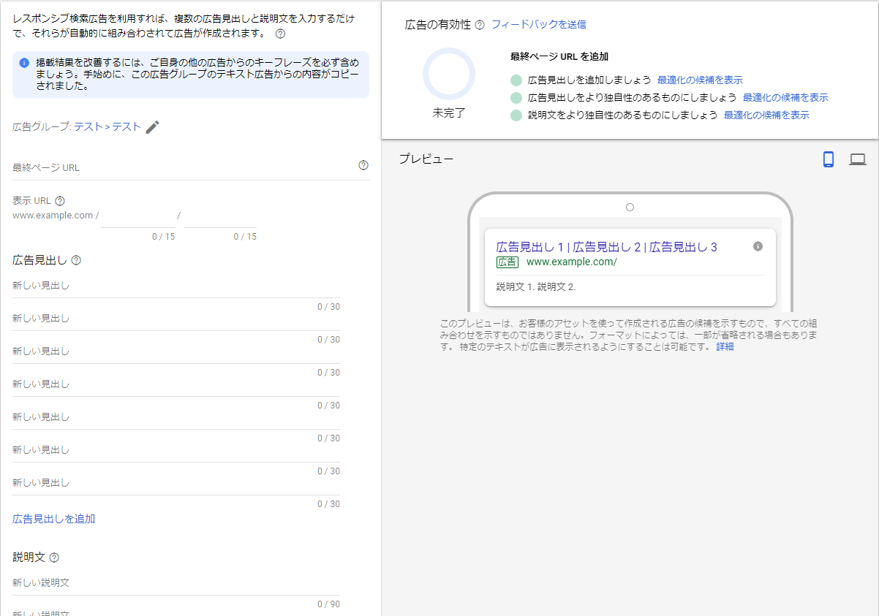Switch preview to desktop laptop view
Viewport: 879px width, 616px height.
[857, 159]
